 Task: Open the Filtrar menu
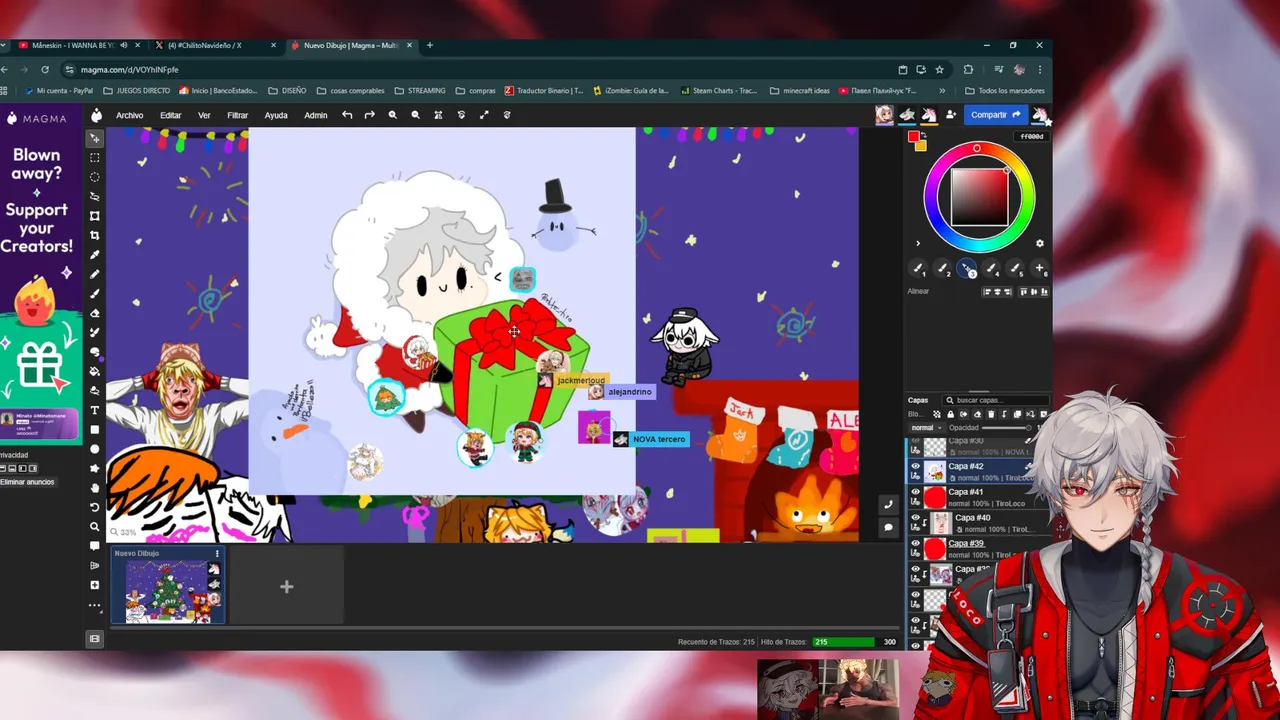[237, 115]
